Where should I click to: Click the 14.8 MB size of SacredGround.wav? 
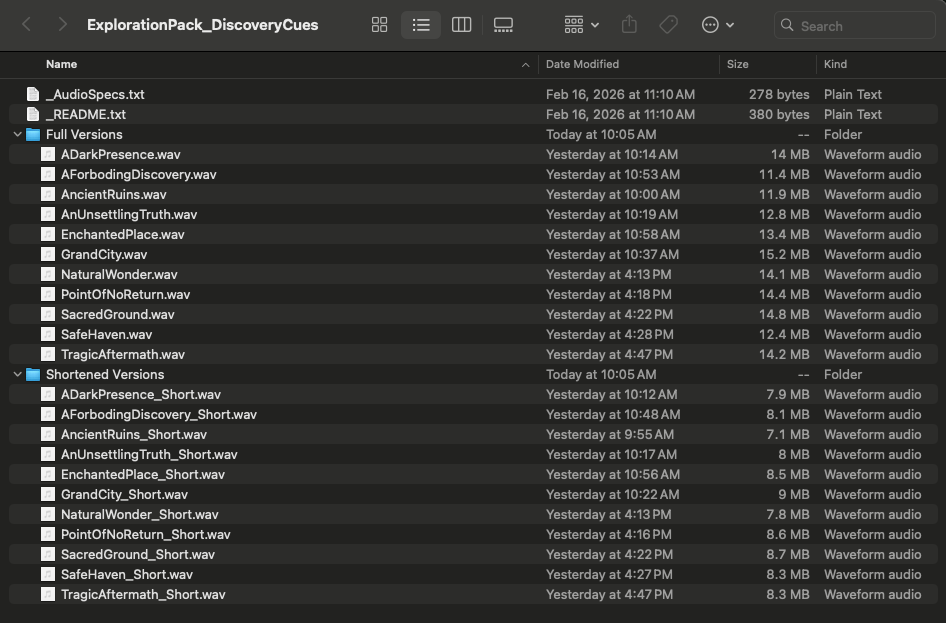pyautogui.click(x=784, y=314)
